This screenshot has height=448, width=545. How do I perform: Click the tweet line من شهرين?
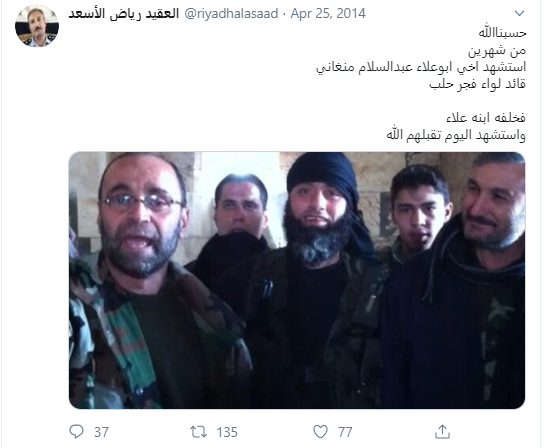coord(497,50)
